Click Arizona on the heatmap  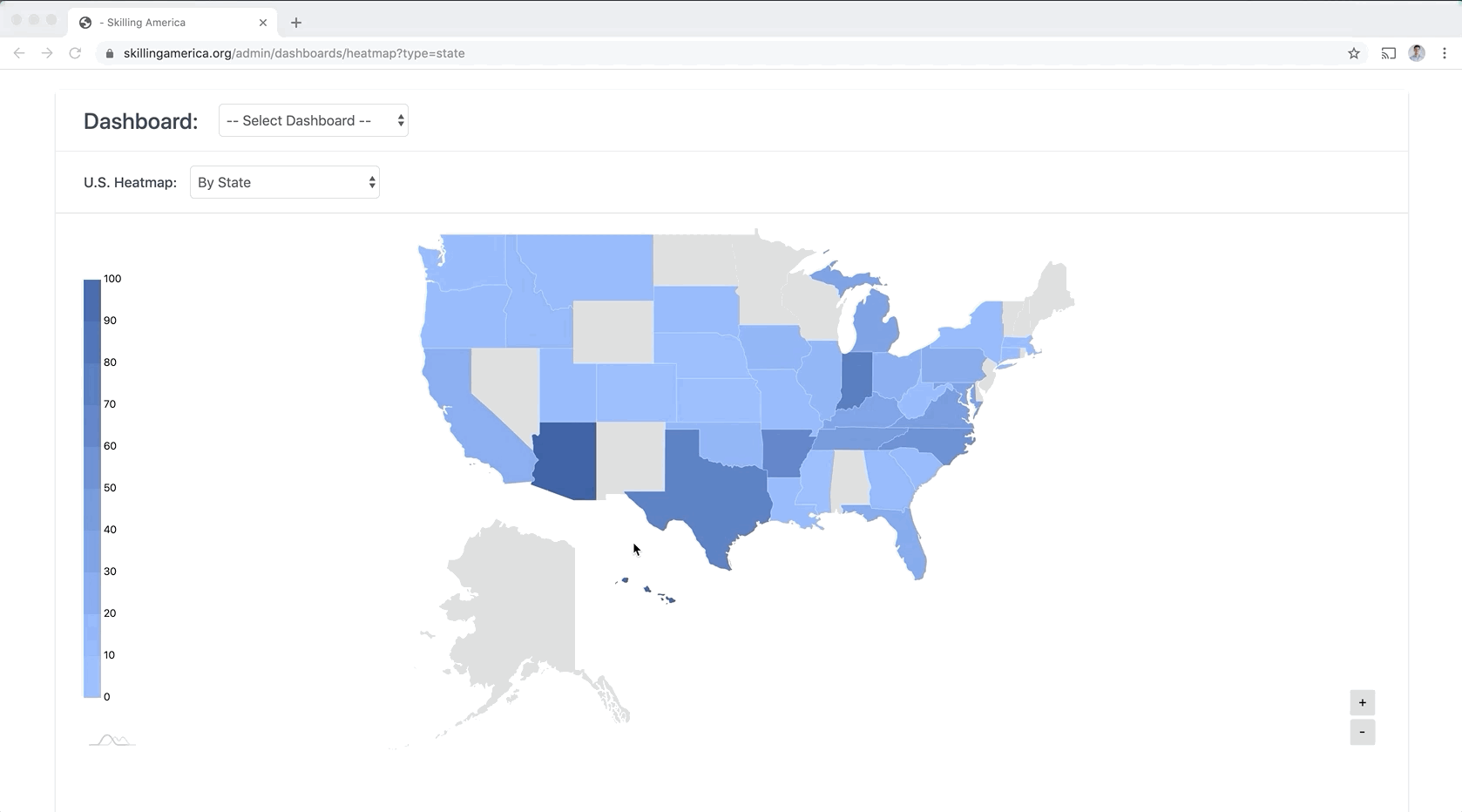point(566,457)
